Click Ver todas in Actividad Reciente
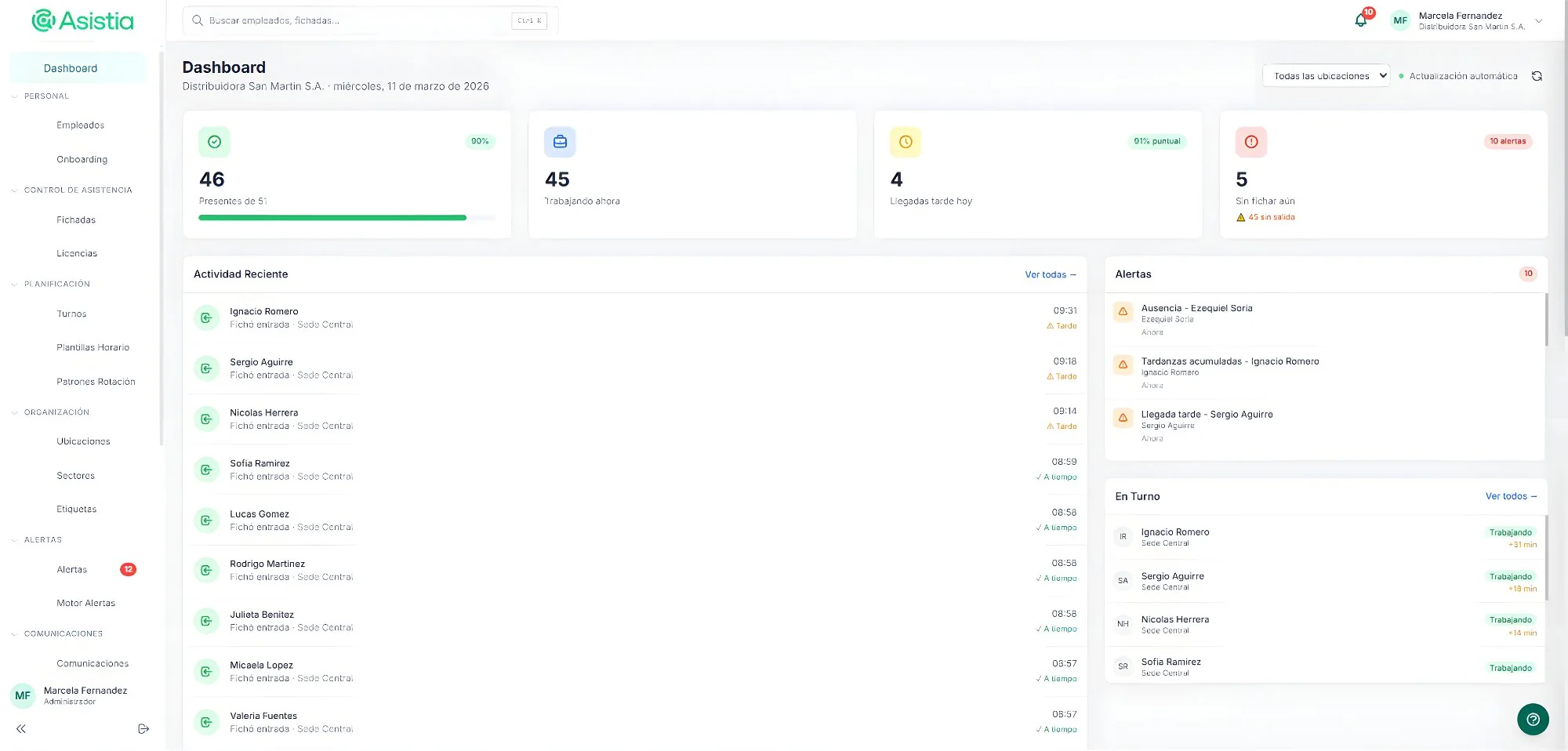This screenshot has height=751, width=1568. (x=1051, y=274)
